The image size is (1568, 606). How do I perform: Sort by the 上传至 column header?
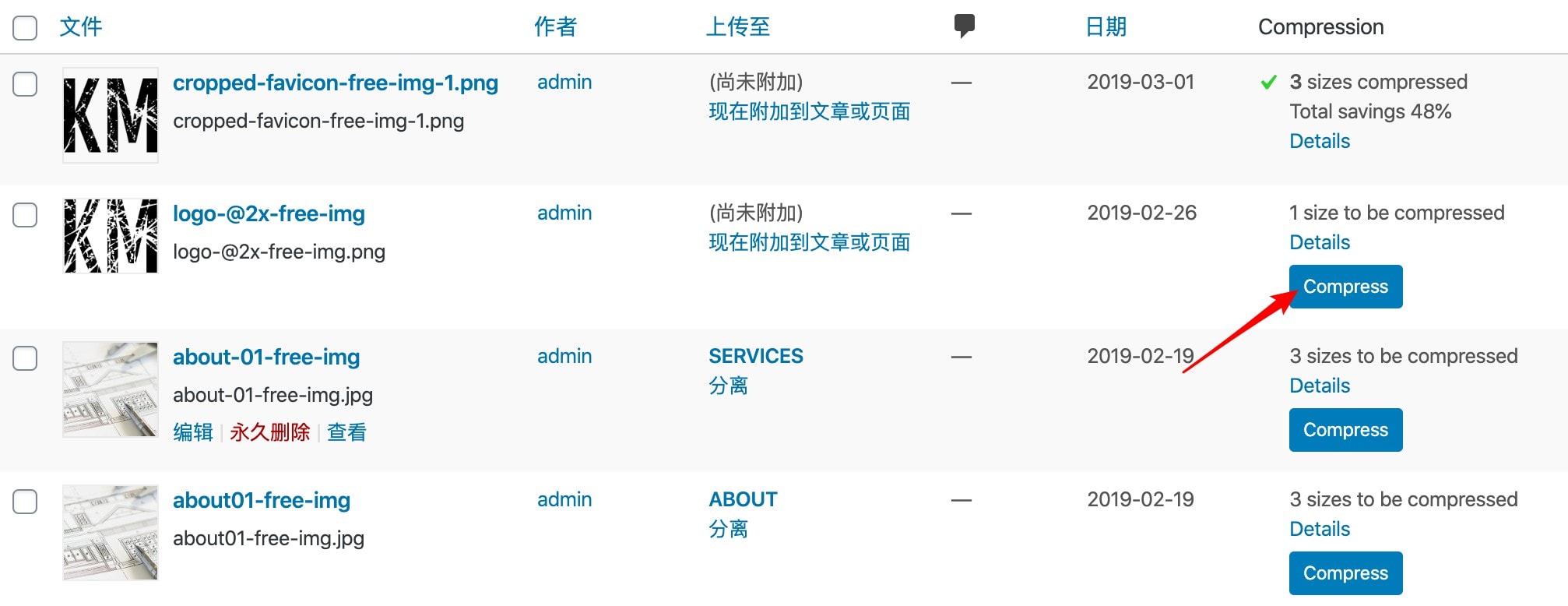(737, 27)
